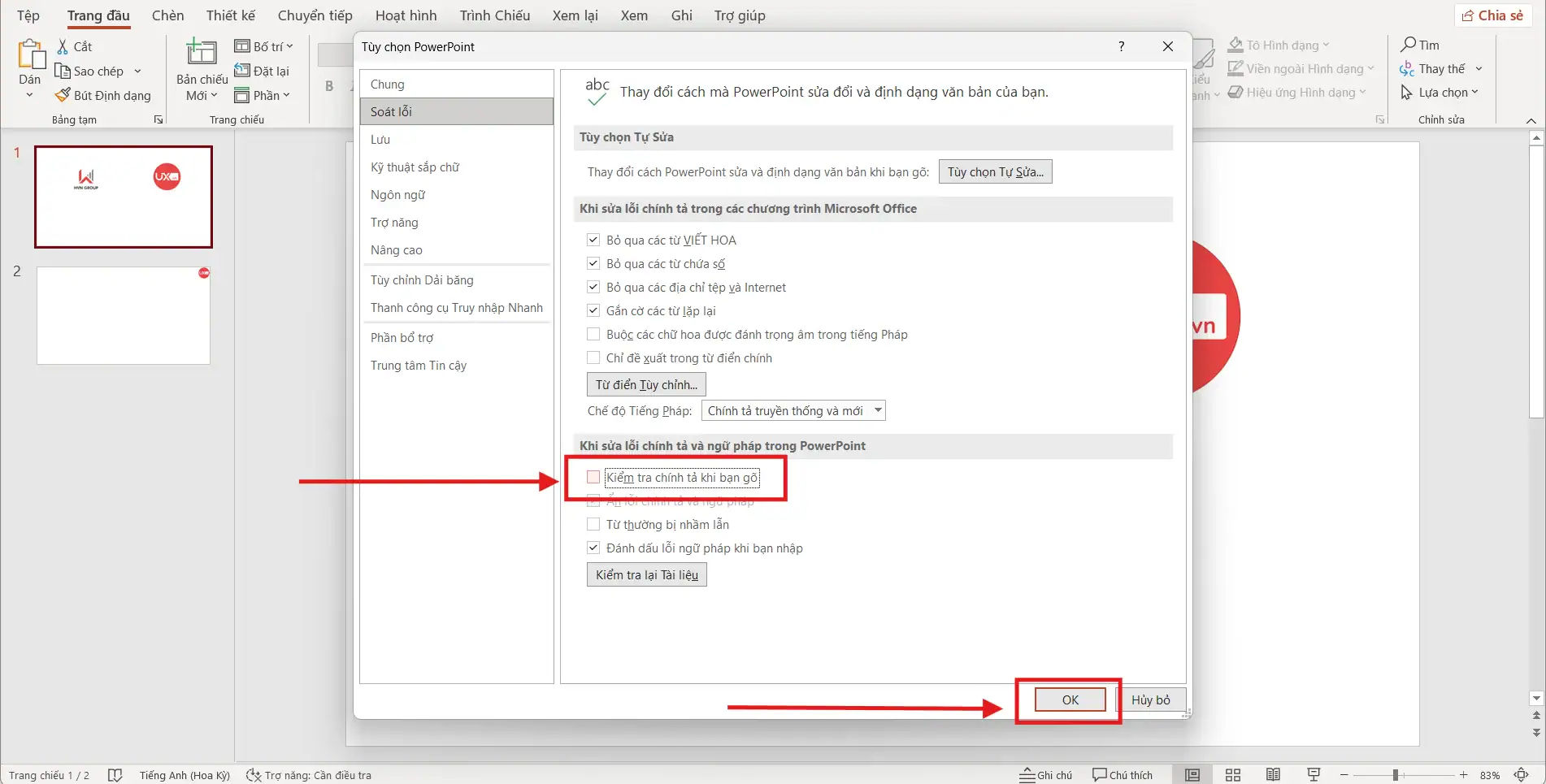Uncheck Bỏ qua các từ VIẾT HOA
The height and width of the screenshot is (784, 1546).
593,240
